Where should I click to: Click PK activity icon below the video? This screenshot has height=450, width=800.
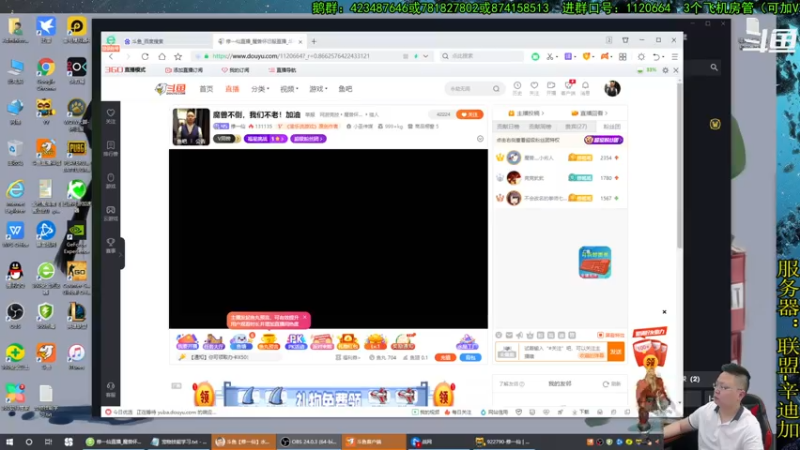point(295,342)
